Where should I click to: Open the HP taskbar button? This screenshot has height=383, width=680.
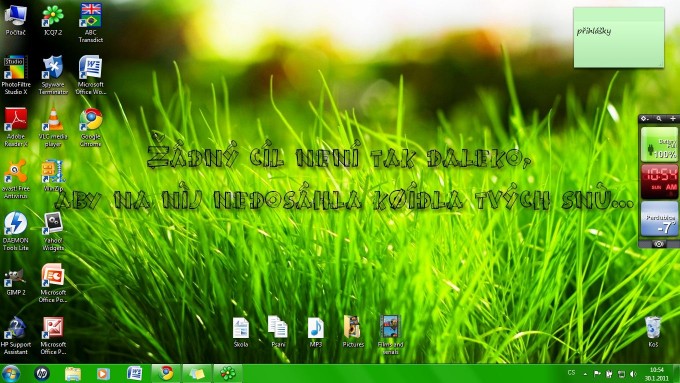point(42,373)
